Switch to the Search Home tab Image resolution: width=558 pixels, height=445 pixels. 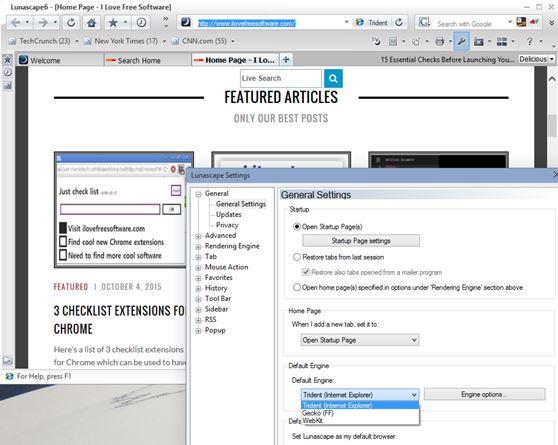pos(147,60)
